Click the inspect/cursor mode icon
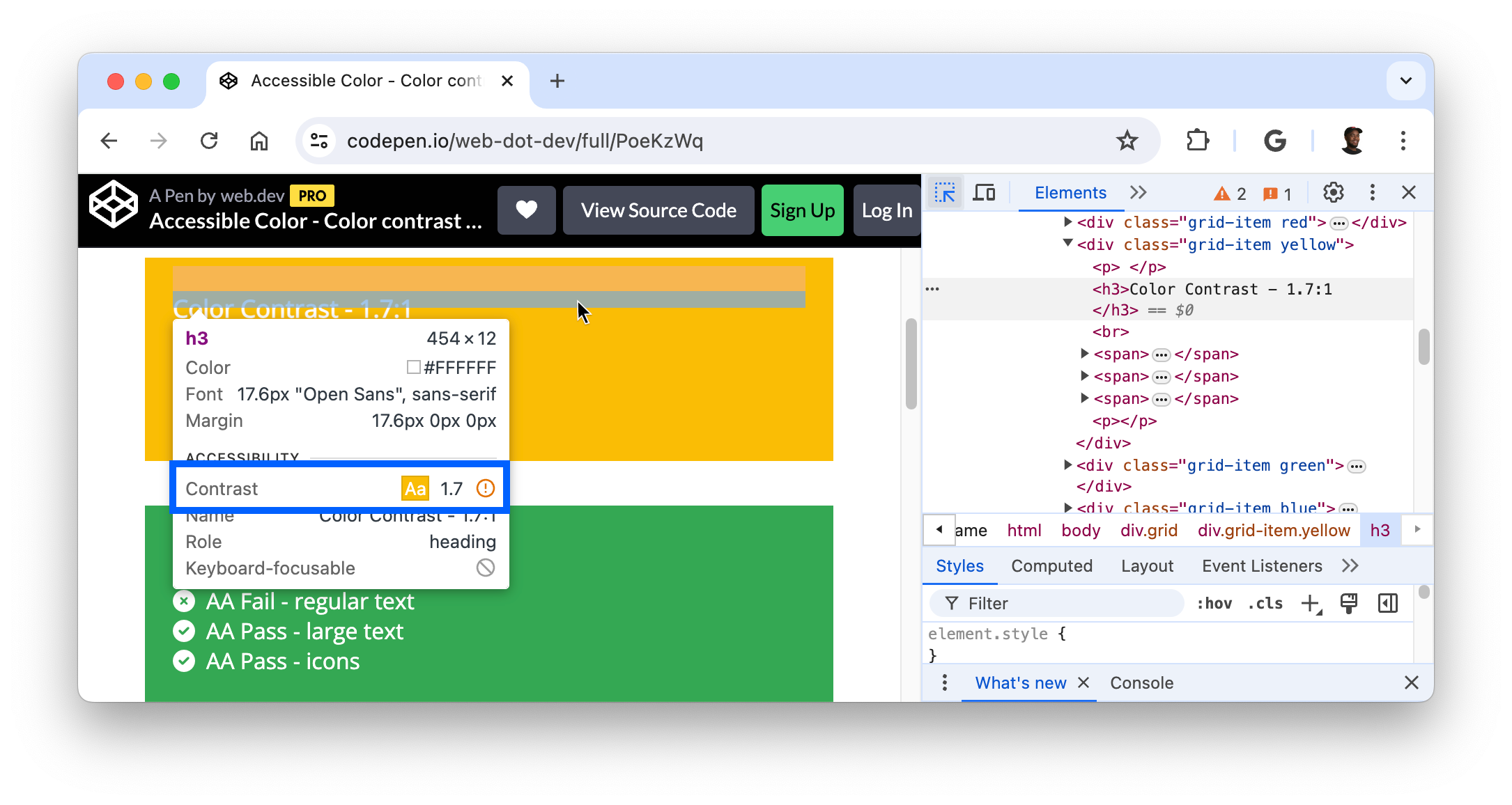Viewport: 1512px width, 805px height. point(944,192)
